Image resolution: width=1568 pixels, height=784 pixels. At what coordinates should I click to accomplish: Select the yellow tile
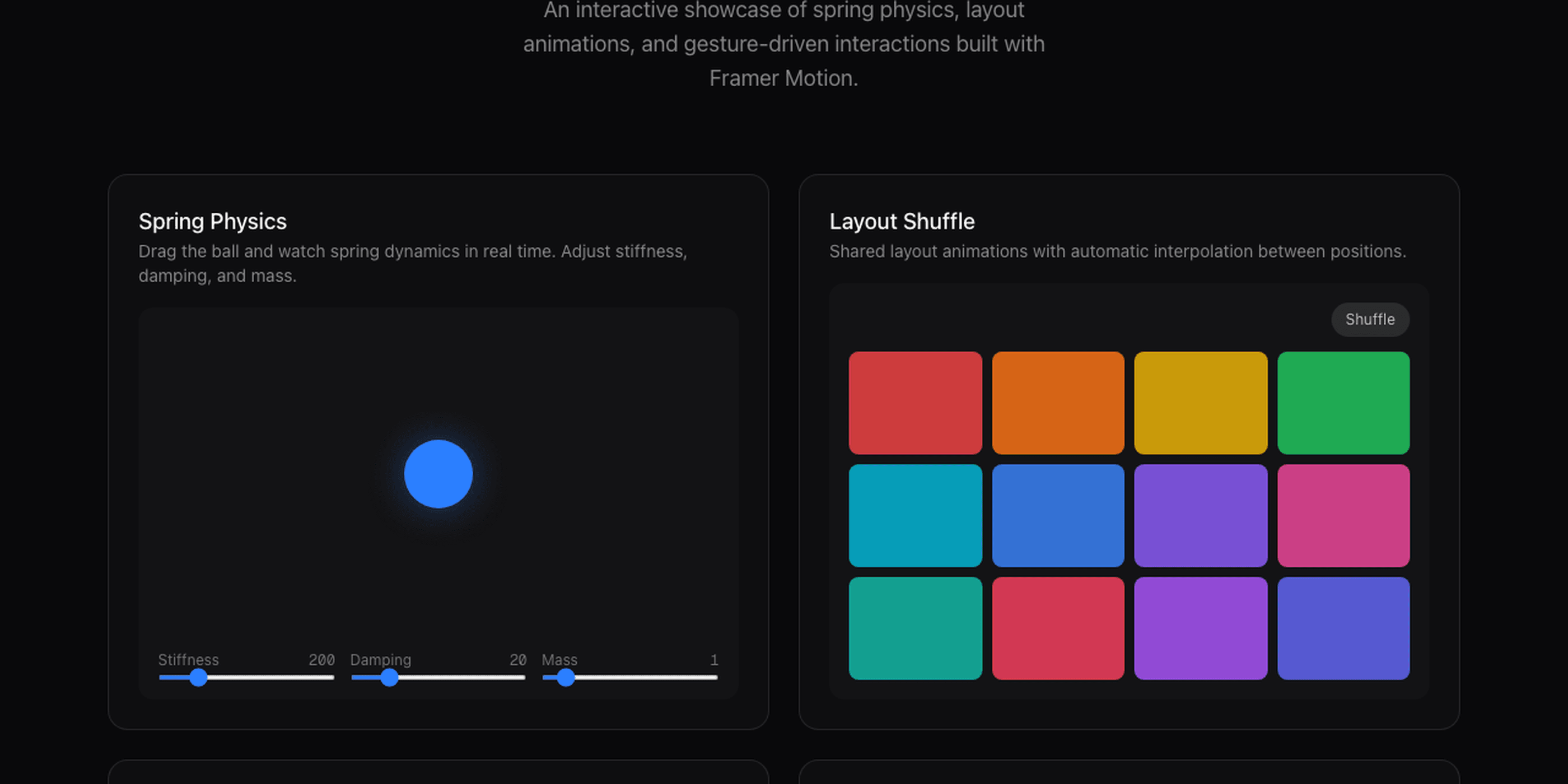click(x=1200, y=402)
